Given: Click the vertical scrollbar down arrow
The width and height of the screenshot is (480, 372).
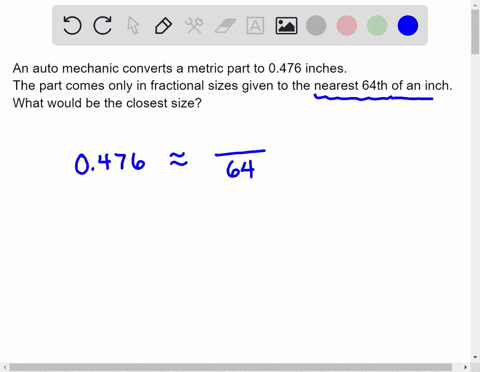Looking at the screenshot, I should [475, 357].
